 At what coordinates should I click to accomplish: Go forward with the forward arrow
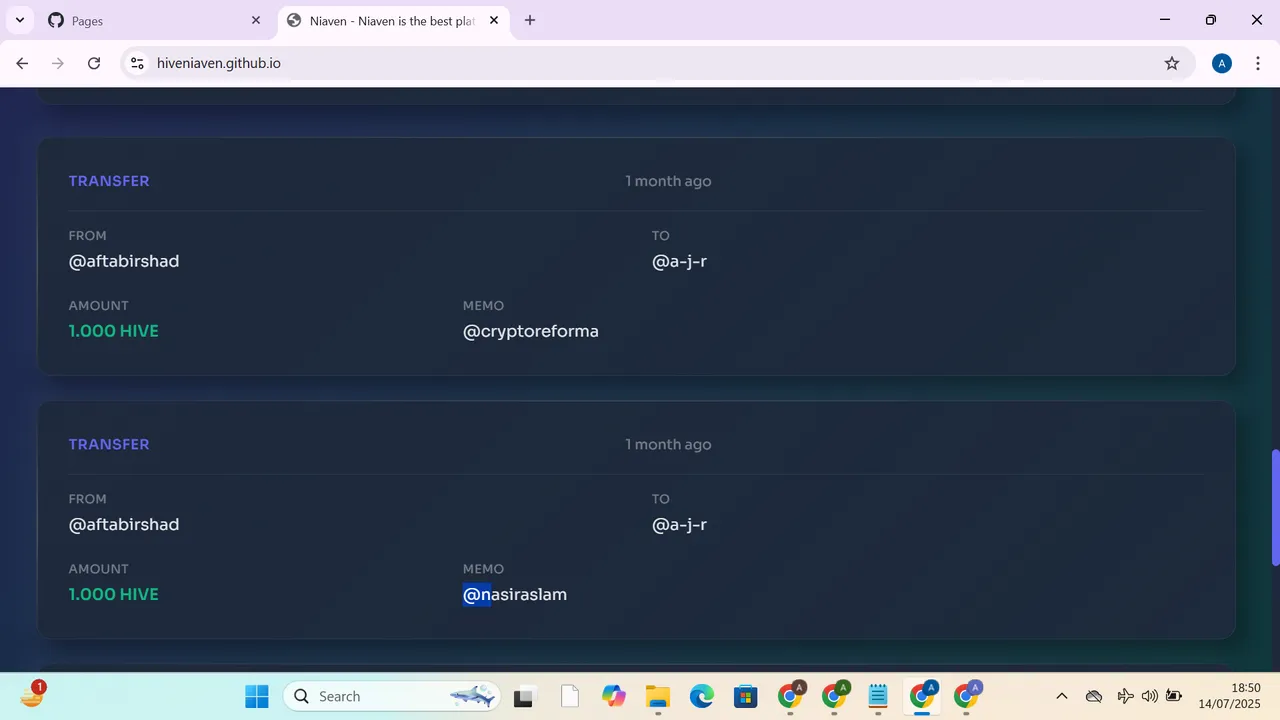point(58,63)
